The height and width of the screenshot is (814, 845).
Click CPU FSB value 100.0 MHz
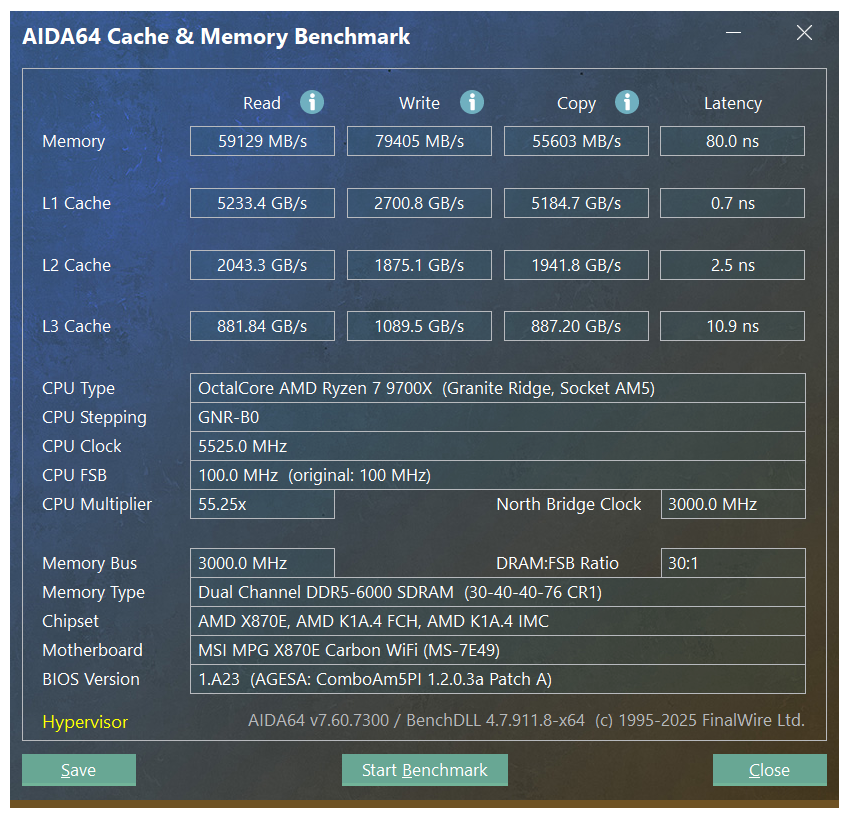(x=498, y=475)
